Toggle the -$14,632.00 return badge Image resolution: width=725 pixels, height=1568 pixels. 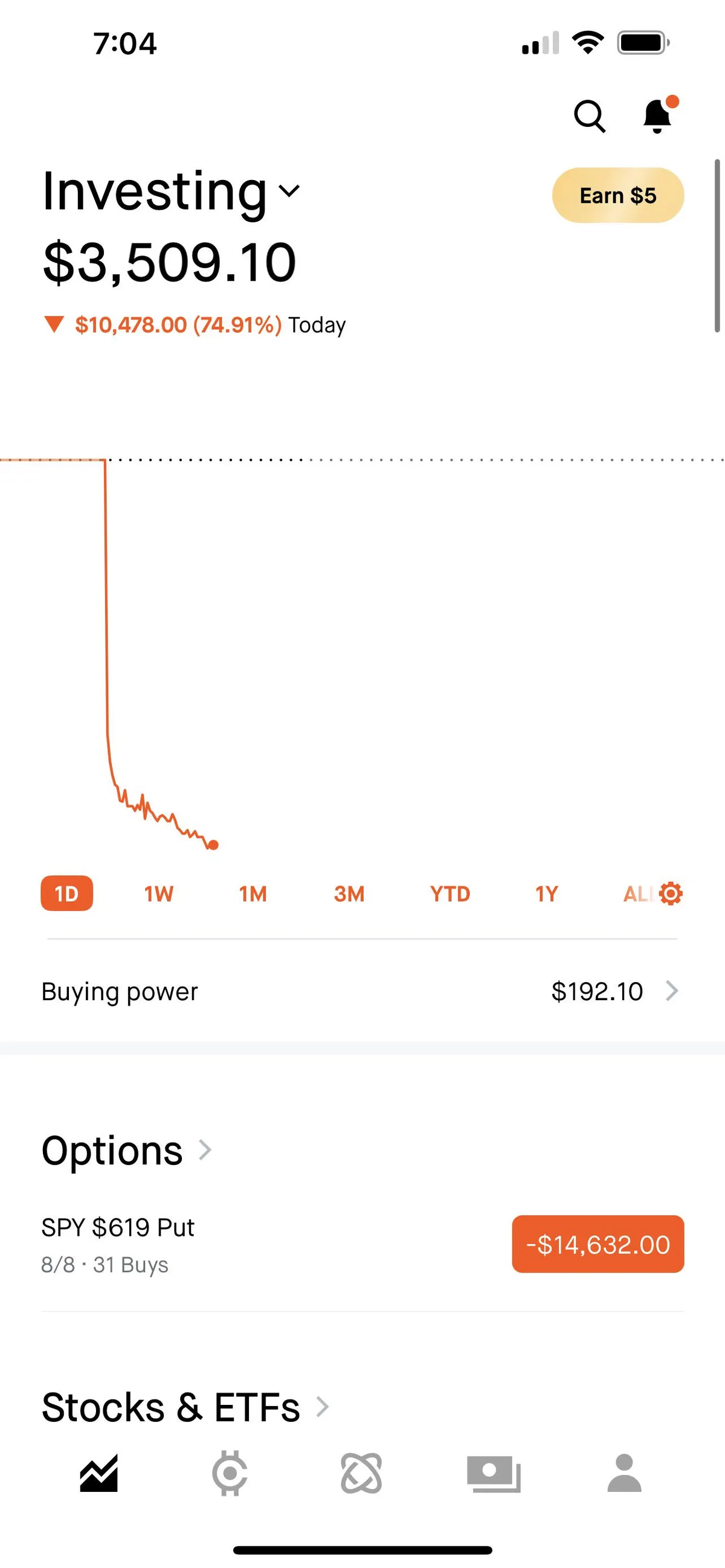point(598,1244)
